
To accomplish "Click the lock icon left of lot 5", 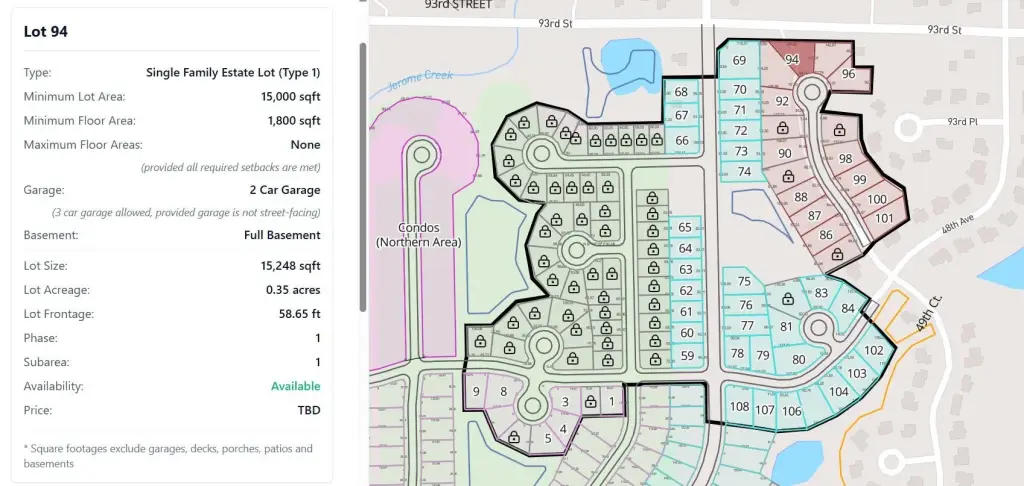I will [x=514, y=438].
